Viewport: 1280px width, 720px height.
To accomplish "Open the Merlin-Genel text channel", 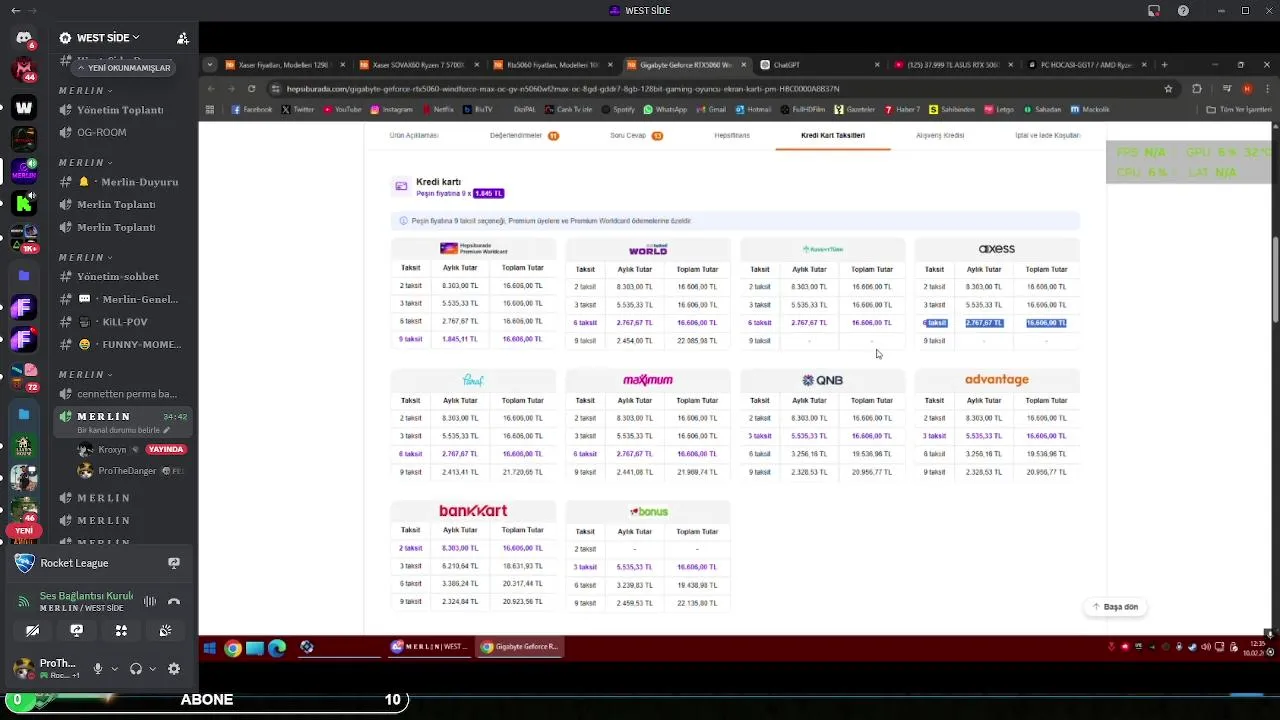I will pos(120,299).
